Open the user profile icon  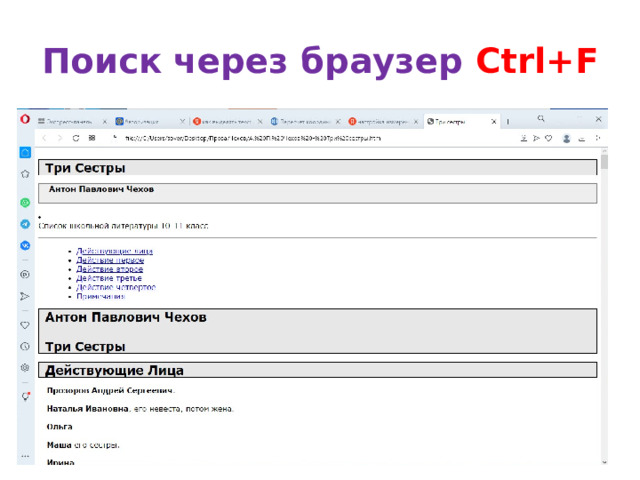[567, 138]
